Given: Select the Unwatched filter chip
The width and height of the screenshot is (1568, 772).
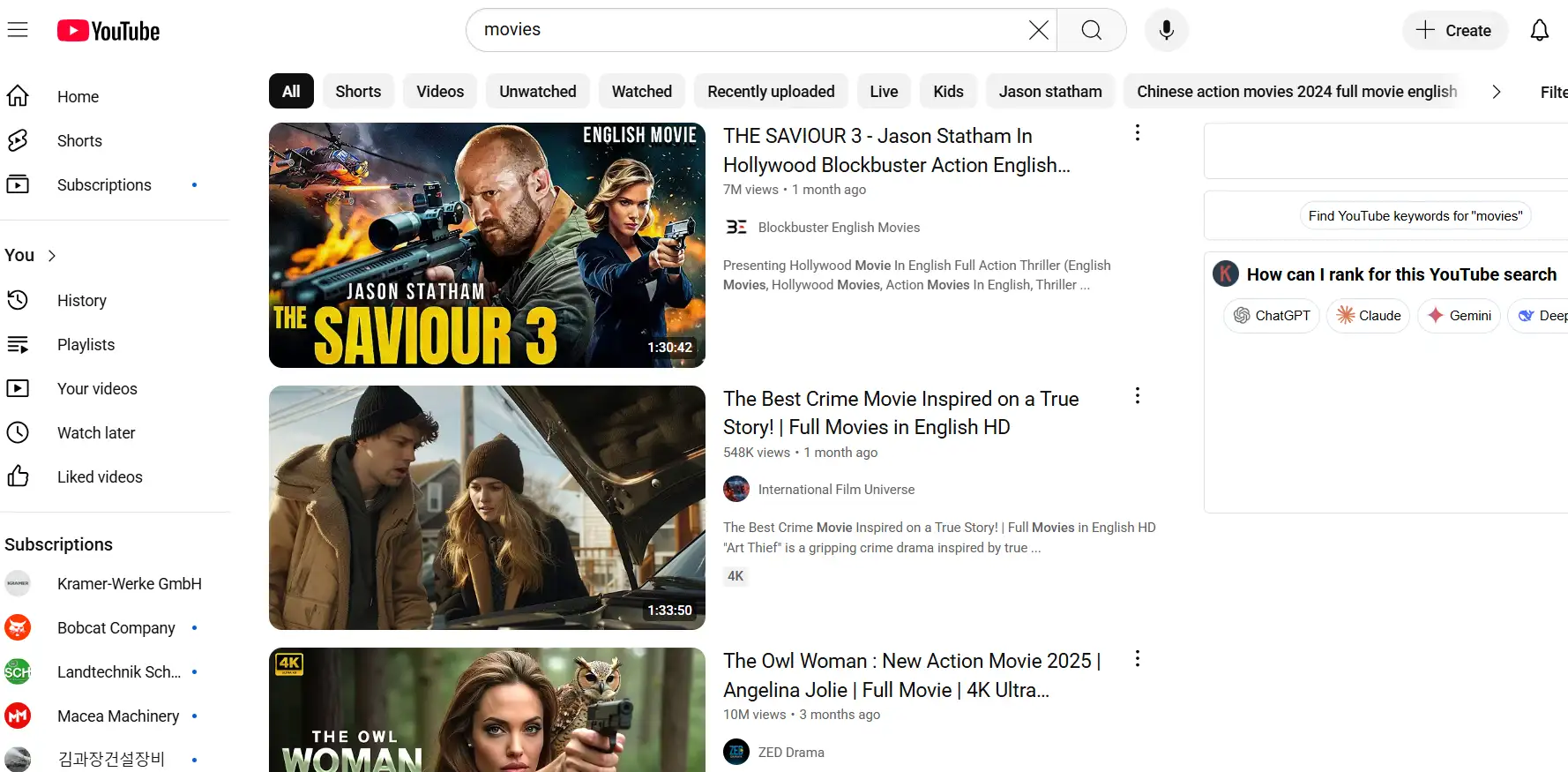Looking at the screenshot, I should [x=538, y=91].
